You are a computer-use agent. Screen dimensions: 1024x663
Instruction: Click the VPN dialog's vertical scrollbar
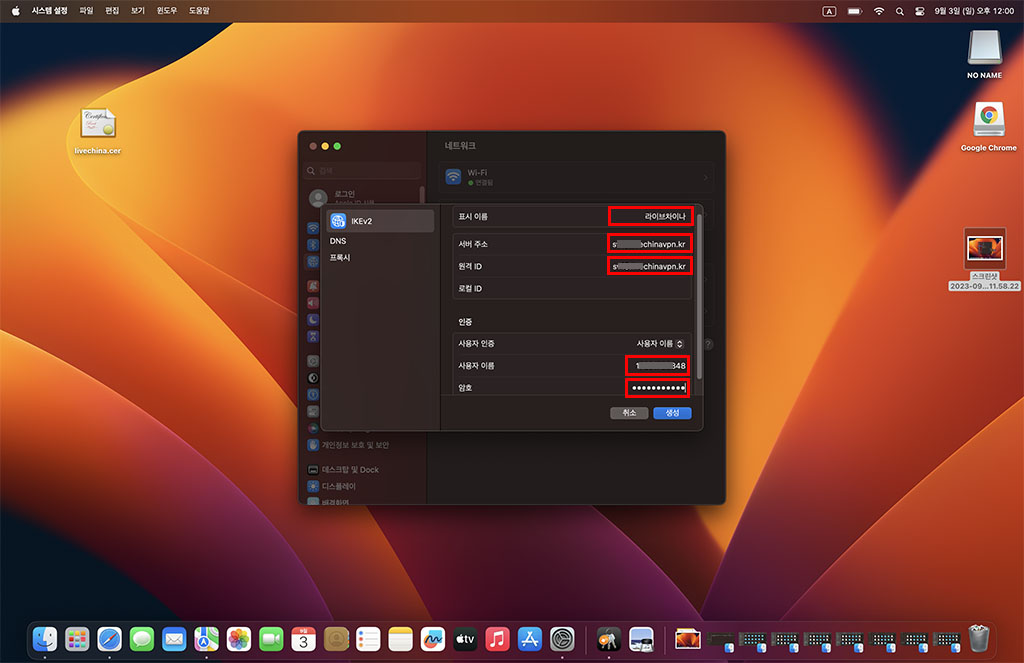[x=699, y=297]
